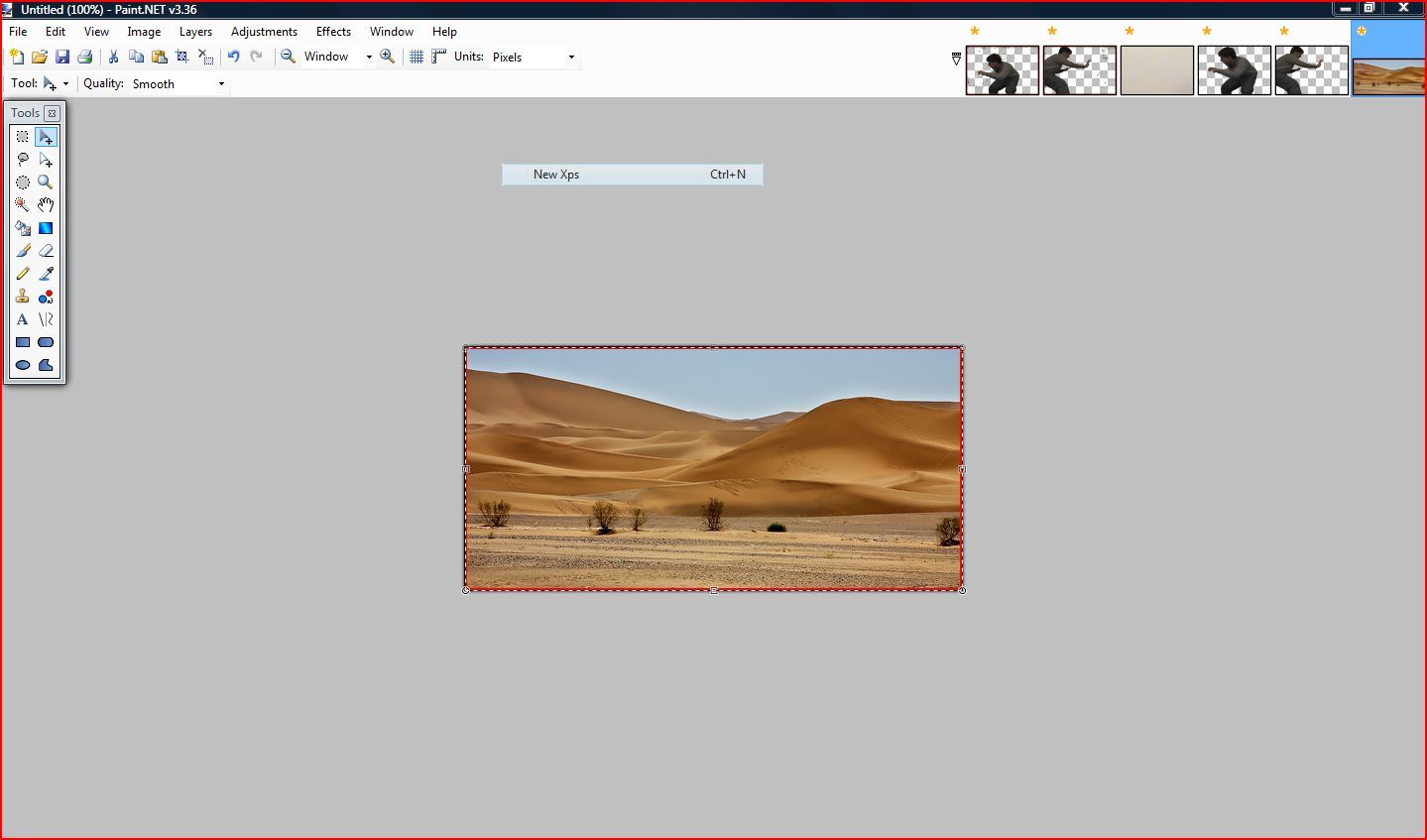Select the Magic Wand tool

(x=22, y=204)
